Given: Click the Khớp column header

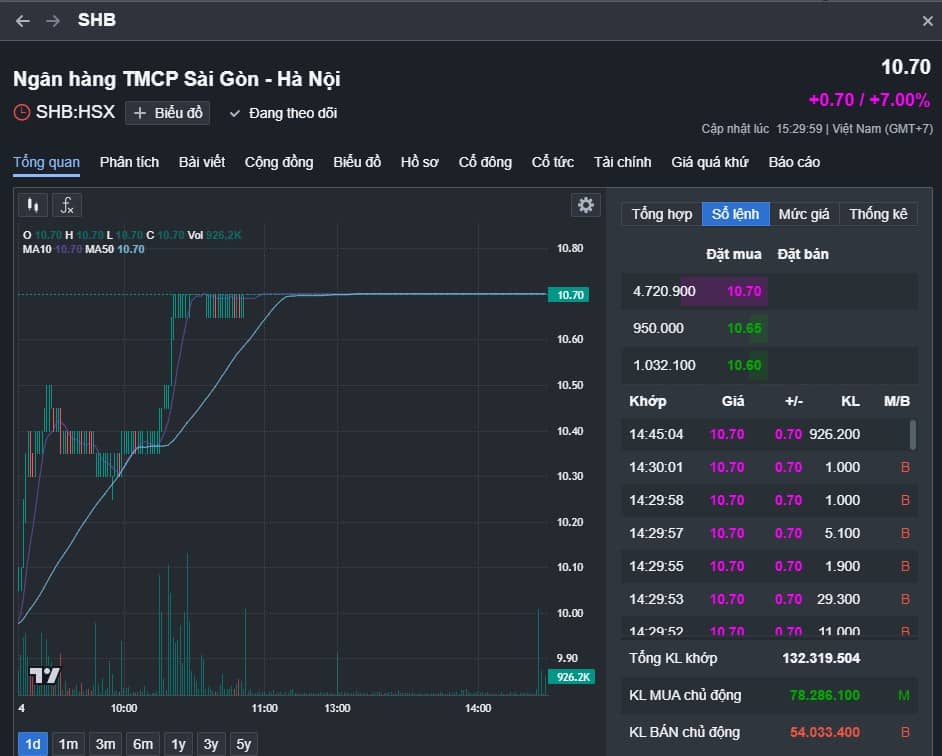Looking at the screenshot, I should (648, 401).
